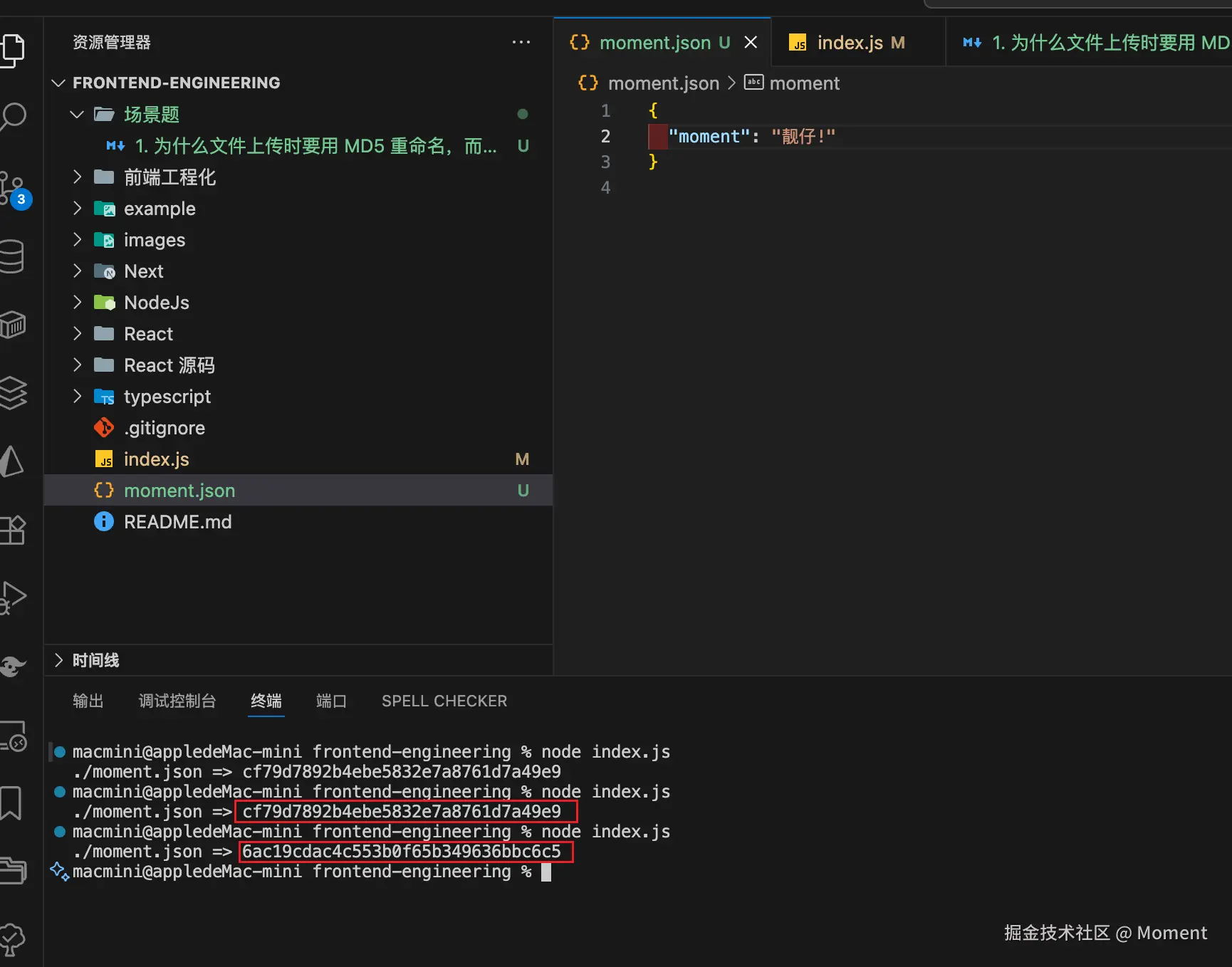Select the 终端 terminal panel tab
1232x967 pixels.
pyautogui.click(x=266, y=701)
